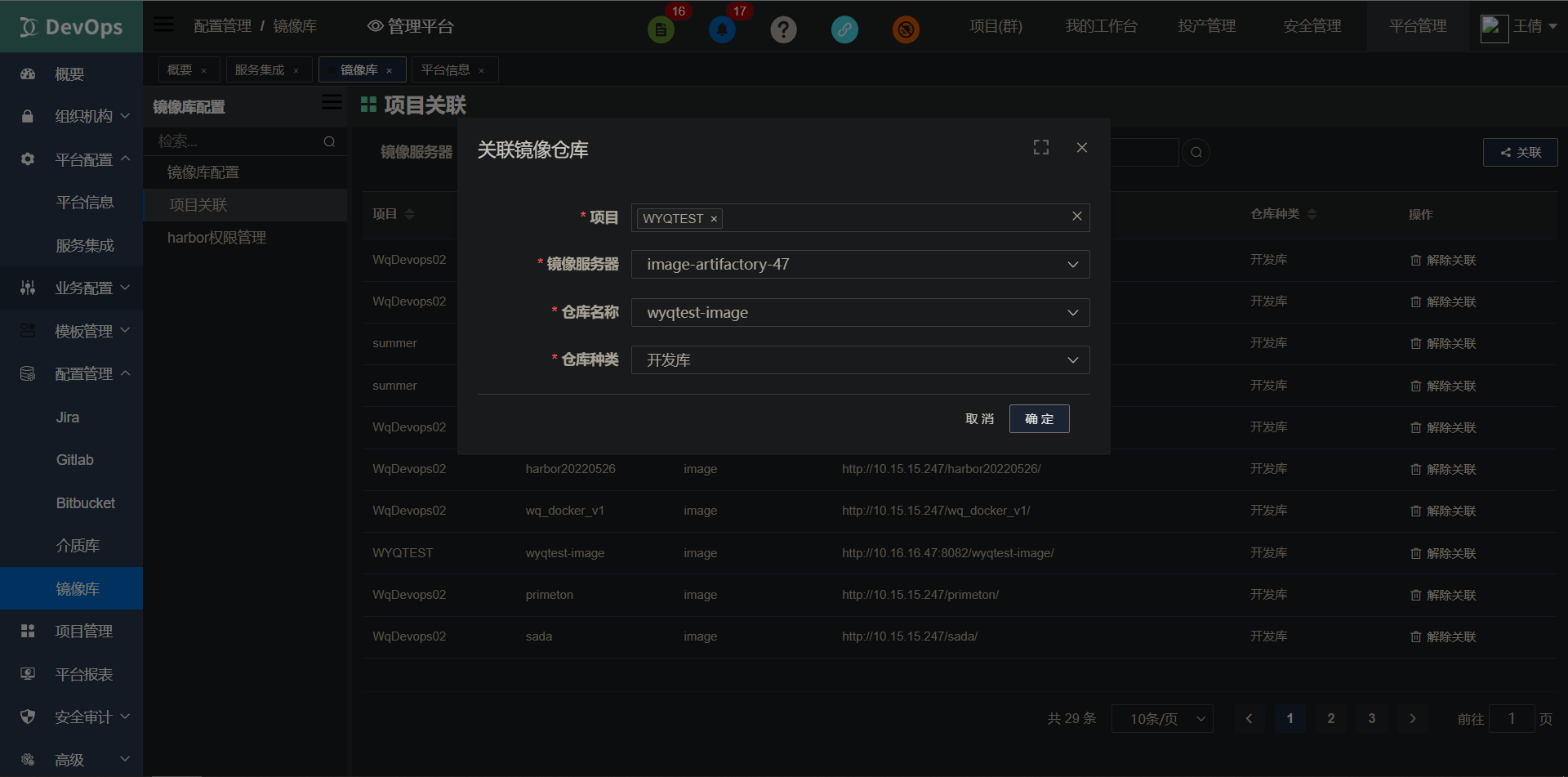Select harbor权限管理 in the left panel
1568x777 pixels.
coord(216,237)
